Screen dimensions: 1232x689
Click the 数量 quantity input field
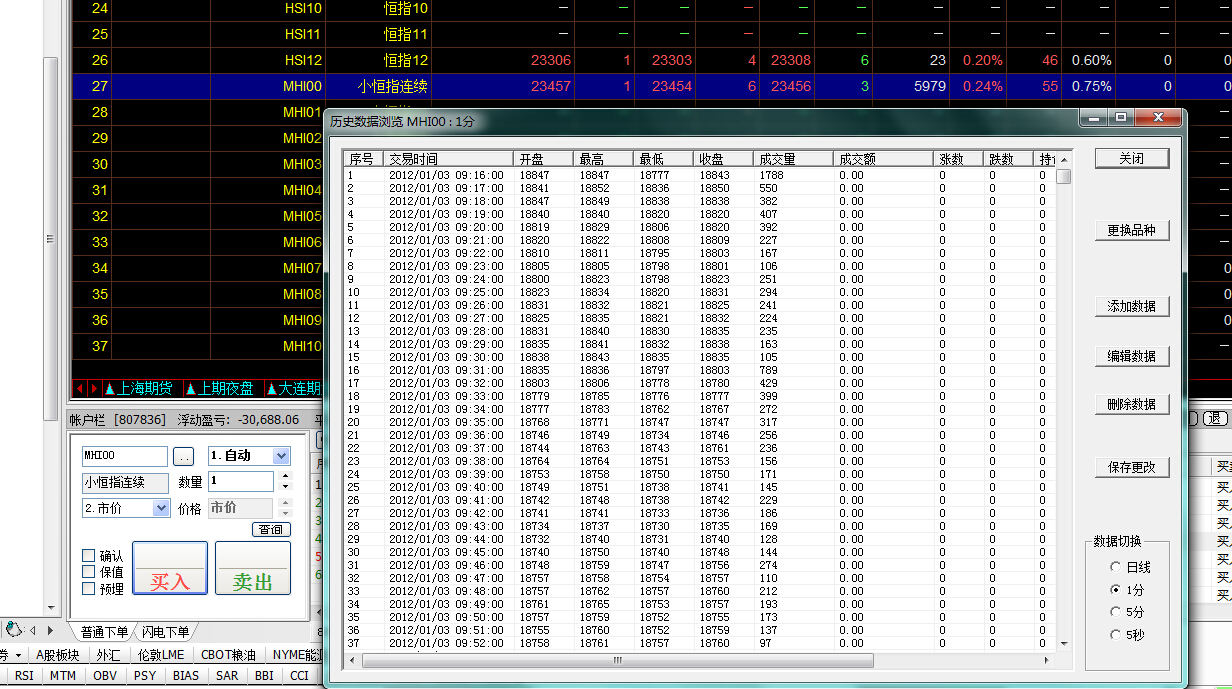(240, 482)
